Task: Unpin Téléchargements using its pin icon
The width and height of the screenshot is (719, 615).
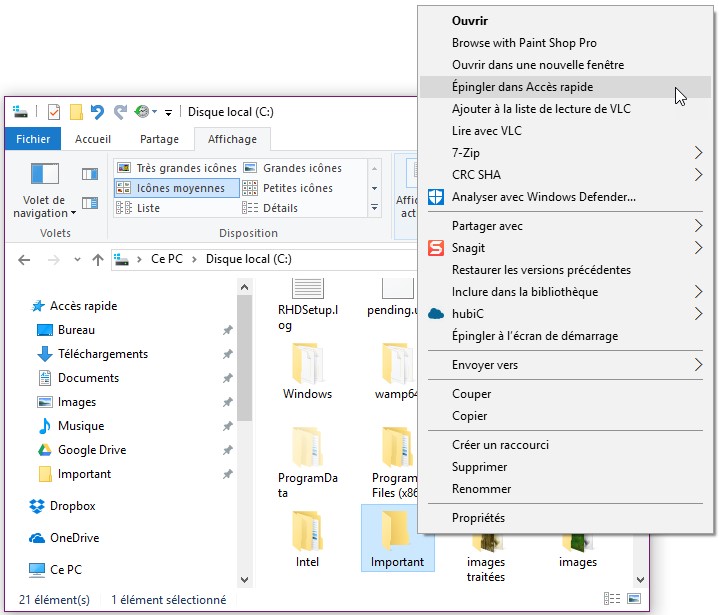Action: click(228, 354)
